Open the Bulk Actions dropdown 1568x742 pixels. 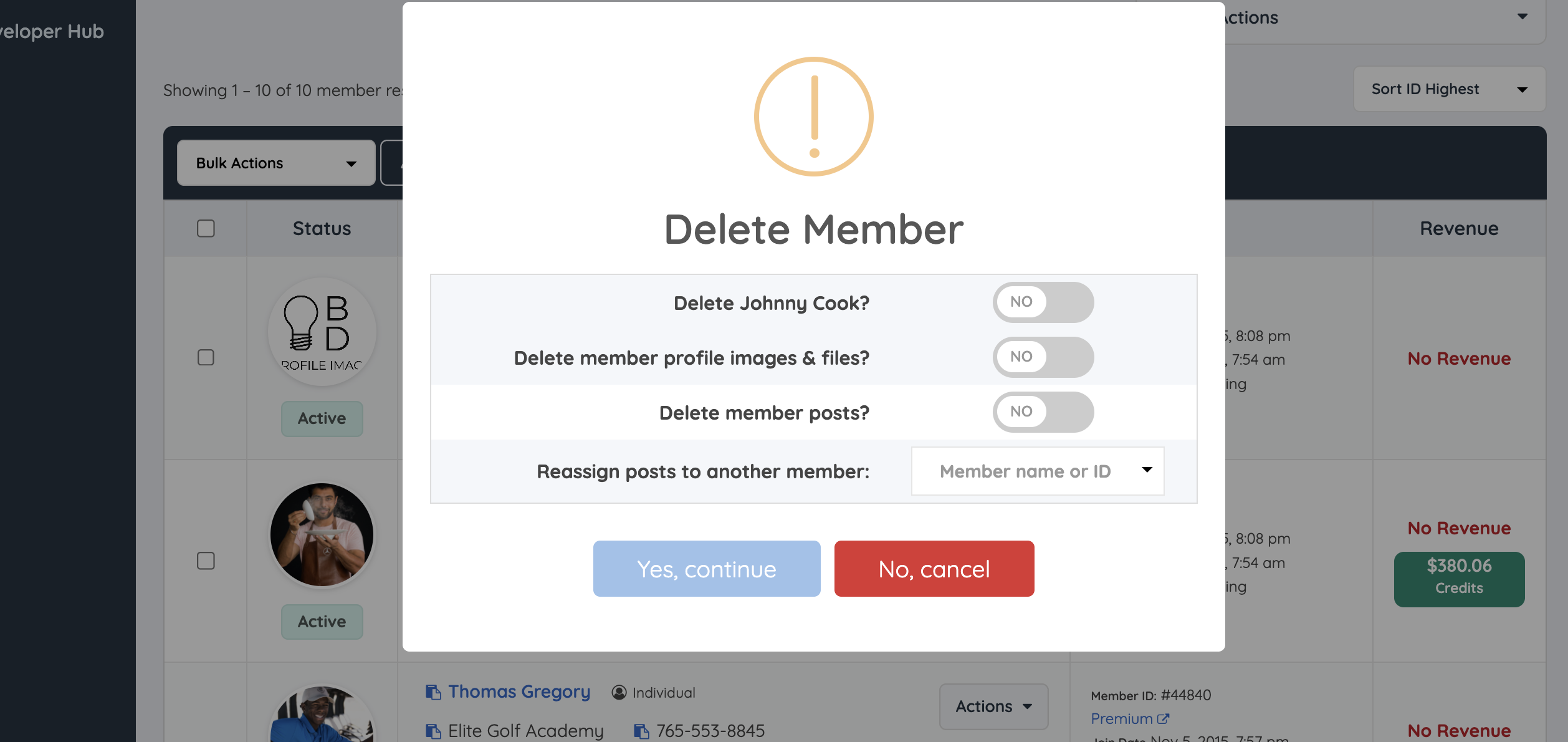[276, 163]
